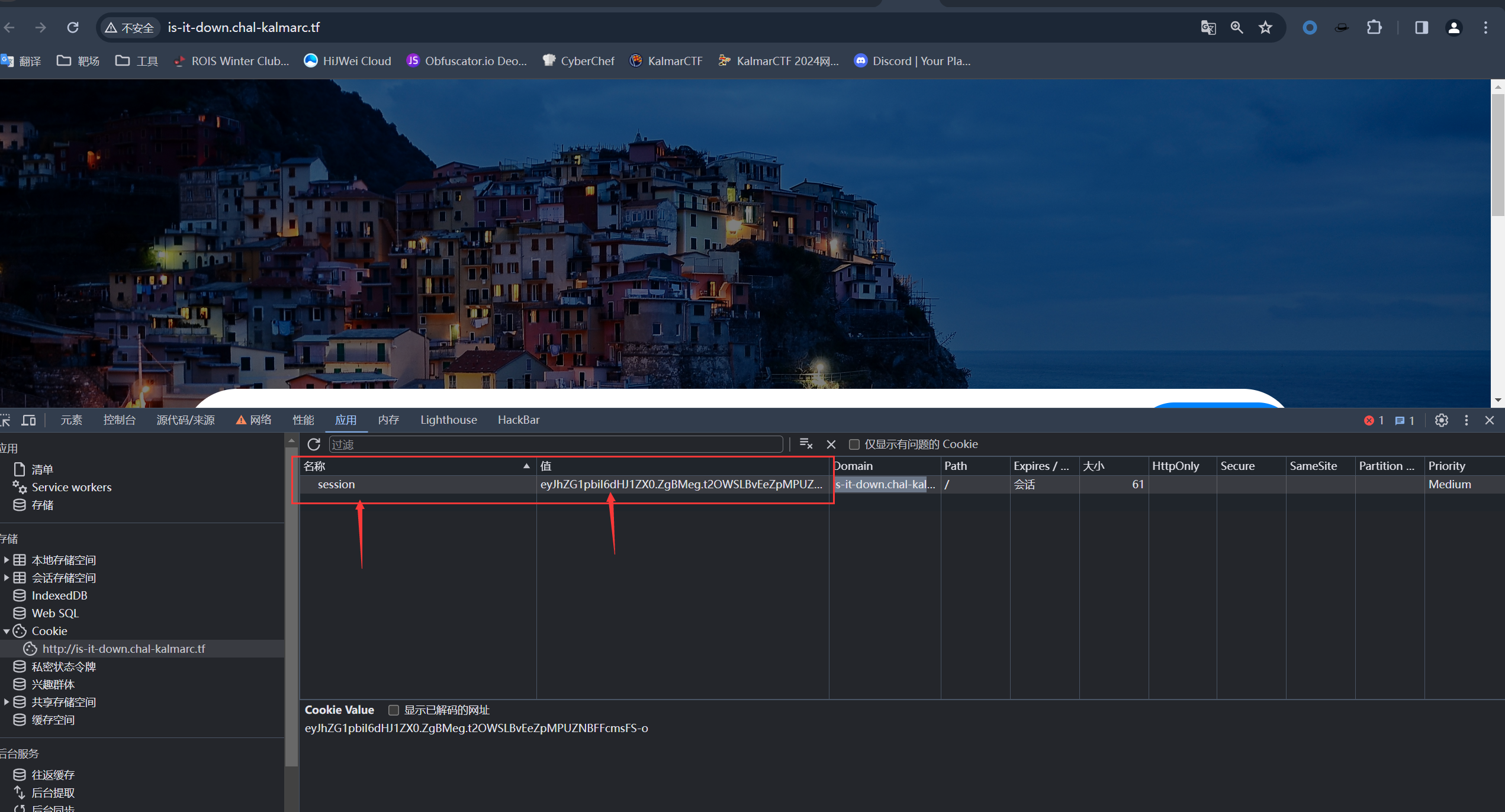Viewport: 1505px width, 812px height.
Task: Open the zoom magnifier in address bar
Action: 1237,27
